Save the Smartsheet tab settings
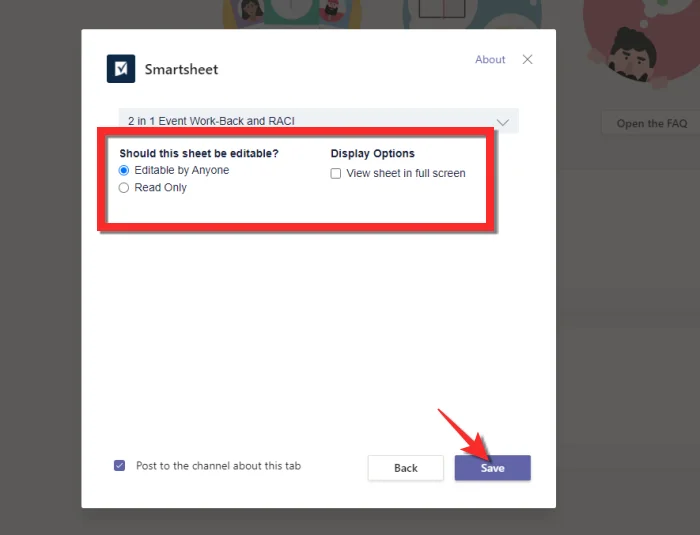 [492, 468]
